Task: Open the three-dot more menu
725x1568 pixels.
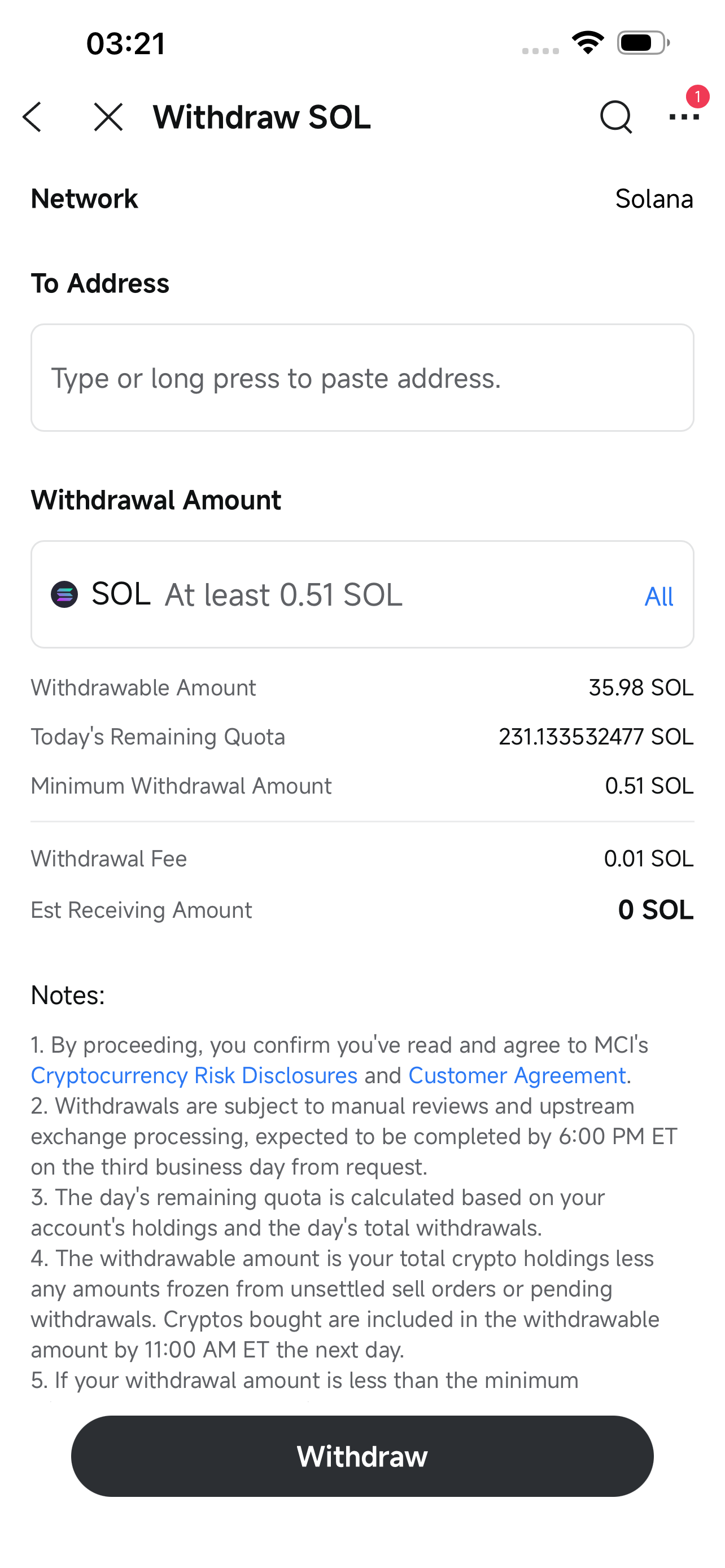Action: tap(684, 117)
